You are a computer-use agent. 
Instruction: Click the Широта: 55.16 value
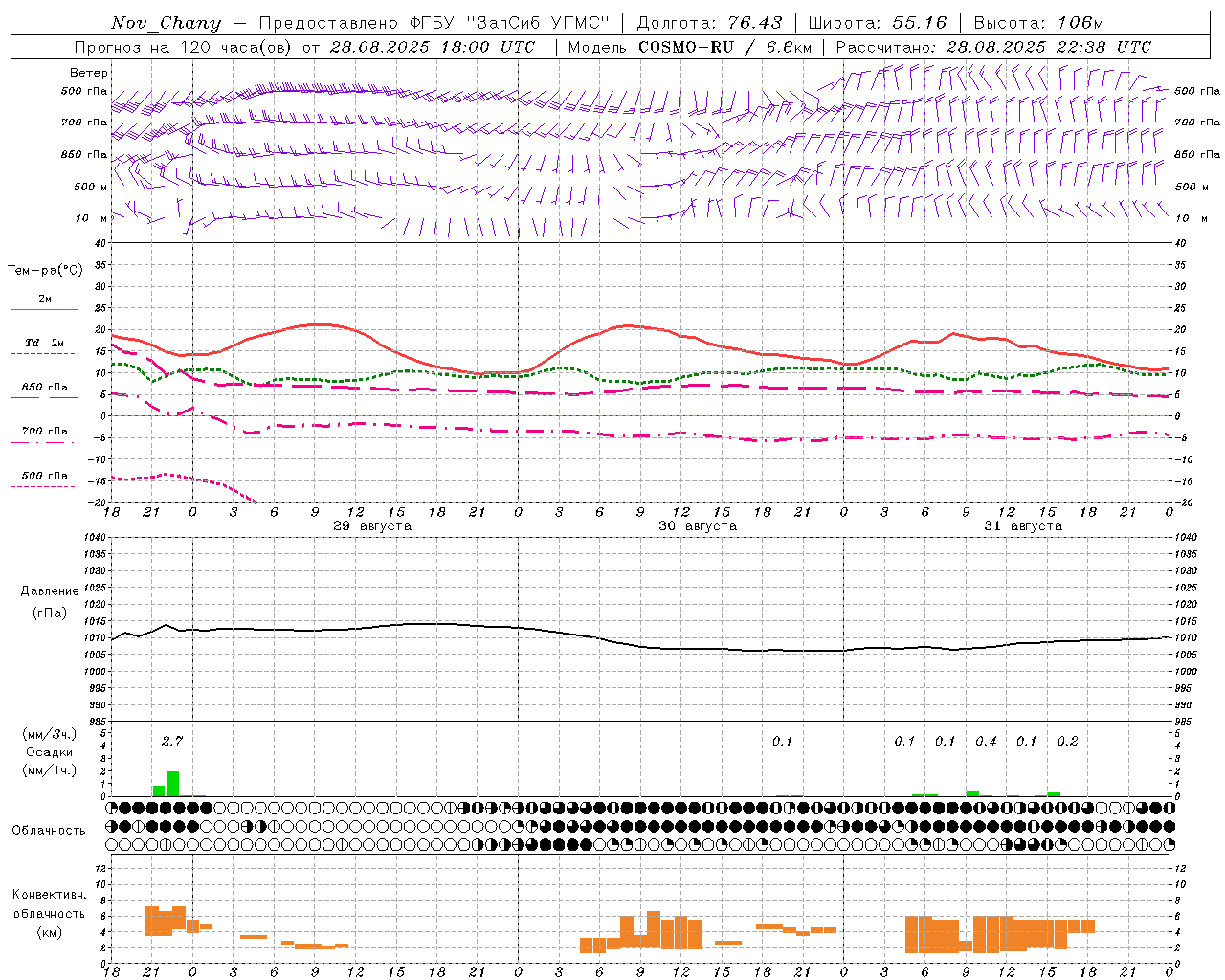click(x=878, y=23)
